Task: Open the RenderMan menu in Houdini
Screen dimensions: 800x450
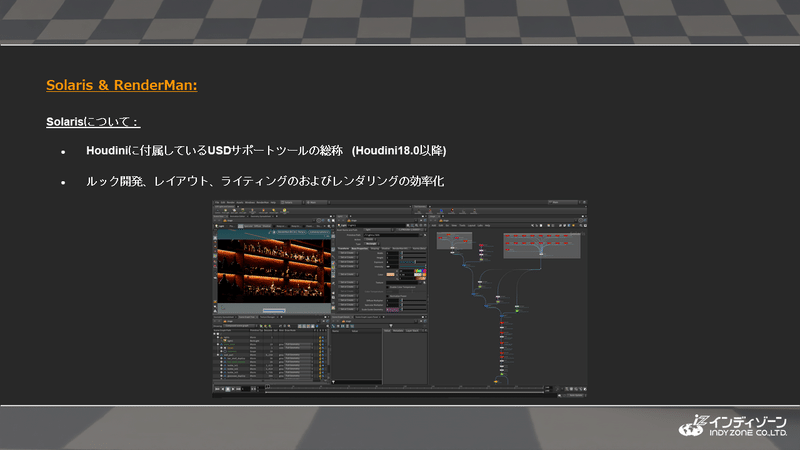Action: pos(263,203)
